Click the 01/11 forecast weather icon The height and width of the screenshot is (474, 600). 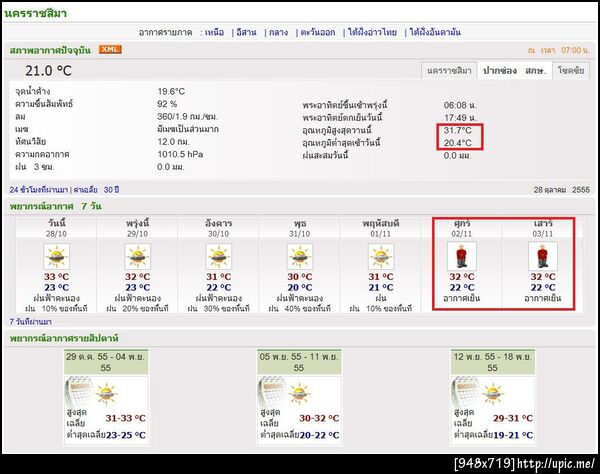point(381,256)
